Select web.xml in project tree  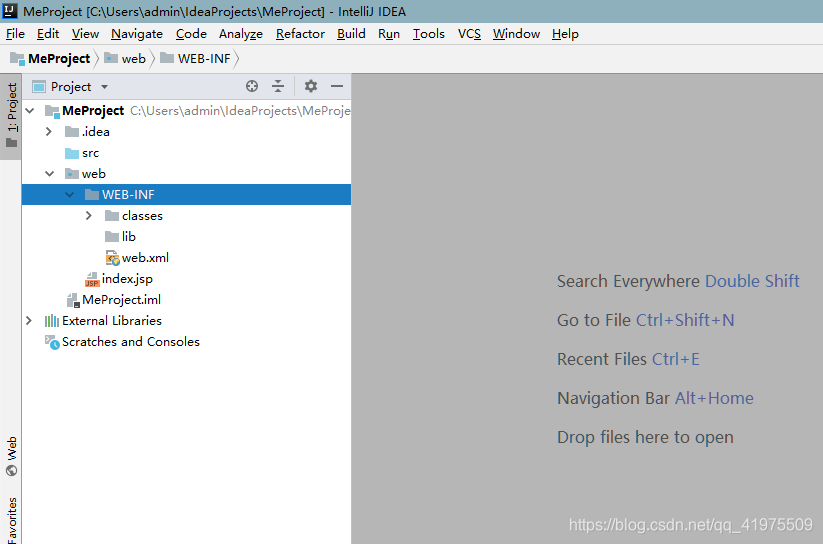point(186,258)
